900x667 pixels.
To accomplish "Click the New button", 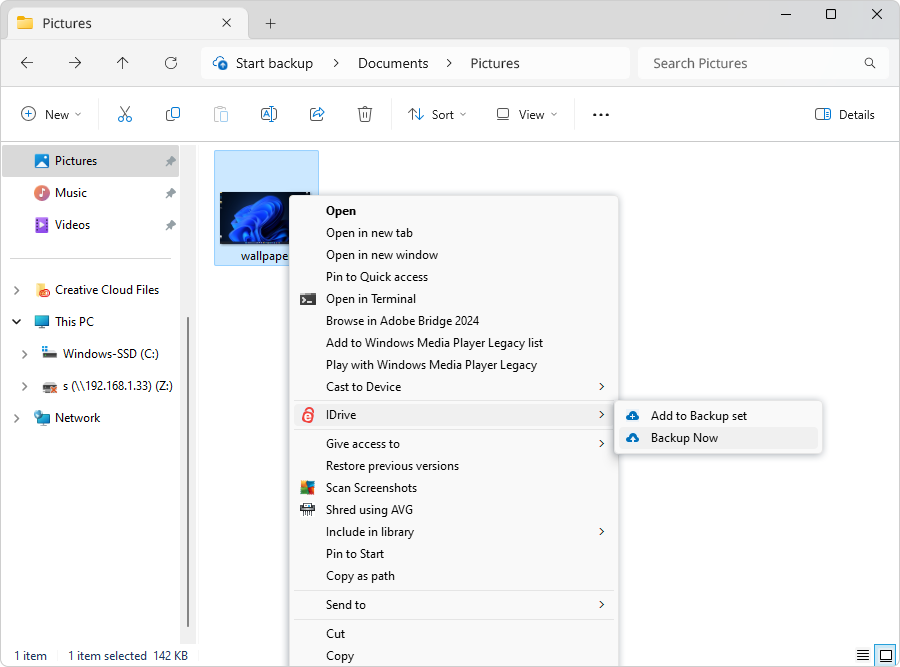I will 52,115.
